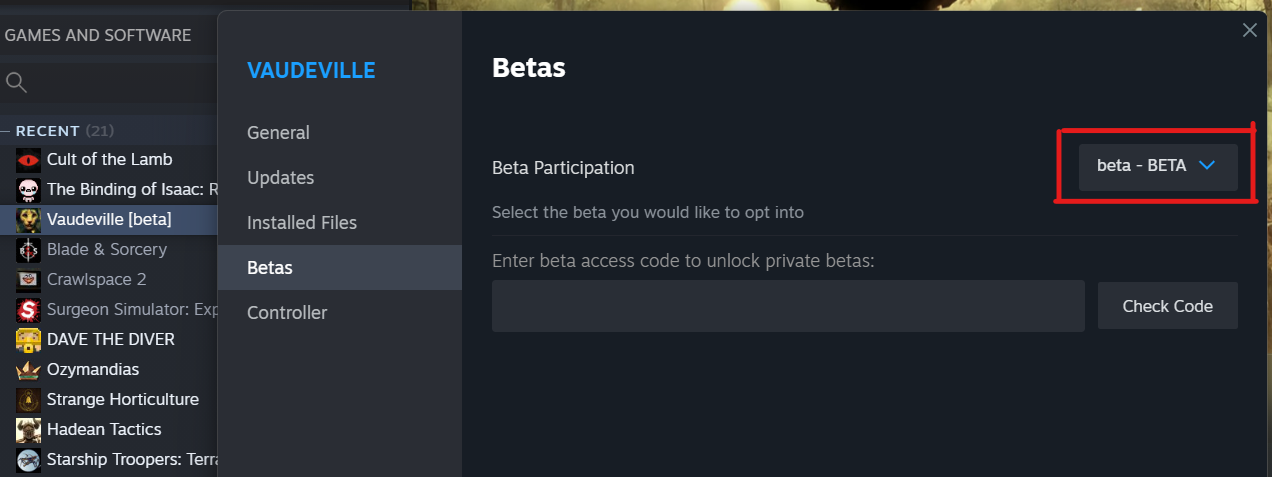Click the library search magnifier icon

(x=16, y=82)
